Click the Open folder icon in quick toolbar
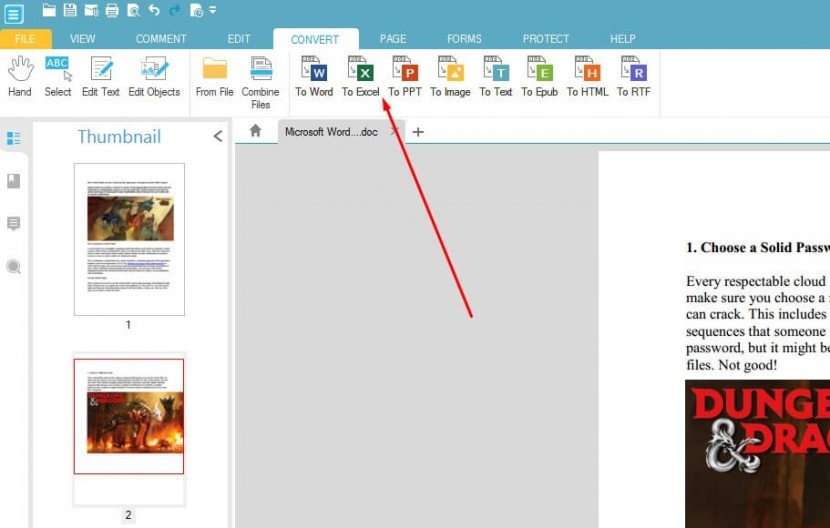The height and width of the screenshot is (528, 830). 49,10
